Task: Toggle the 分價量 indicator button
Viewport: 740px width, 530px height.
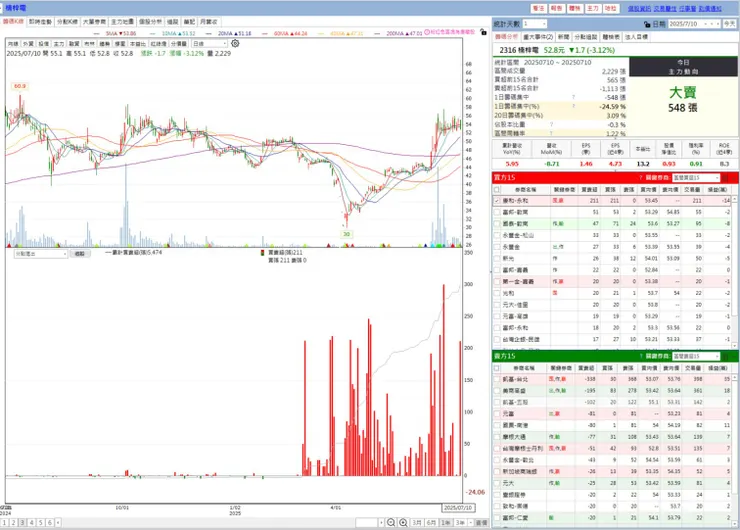Action: click(x=179, y=43)
